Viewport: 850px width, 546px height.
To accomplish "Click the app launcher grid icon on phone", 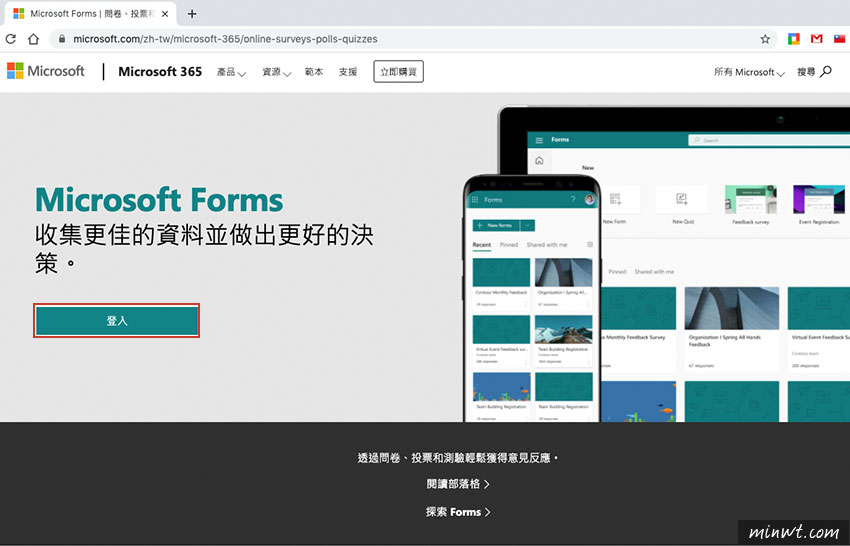I will [x=475, y=200].
